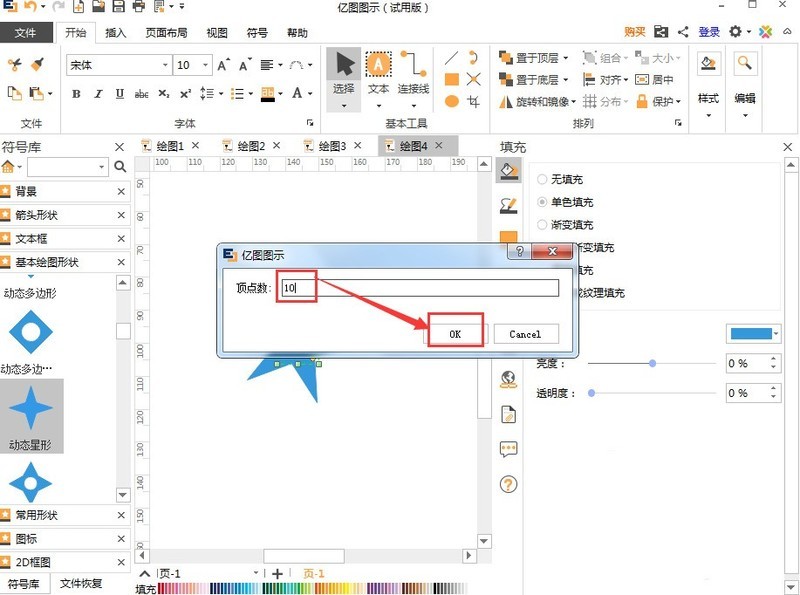Screen dimensions: 800x595
Task: Apply strikethrough formatting icon
Action: [141, 94]
